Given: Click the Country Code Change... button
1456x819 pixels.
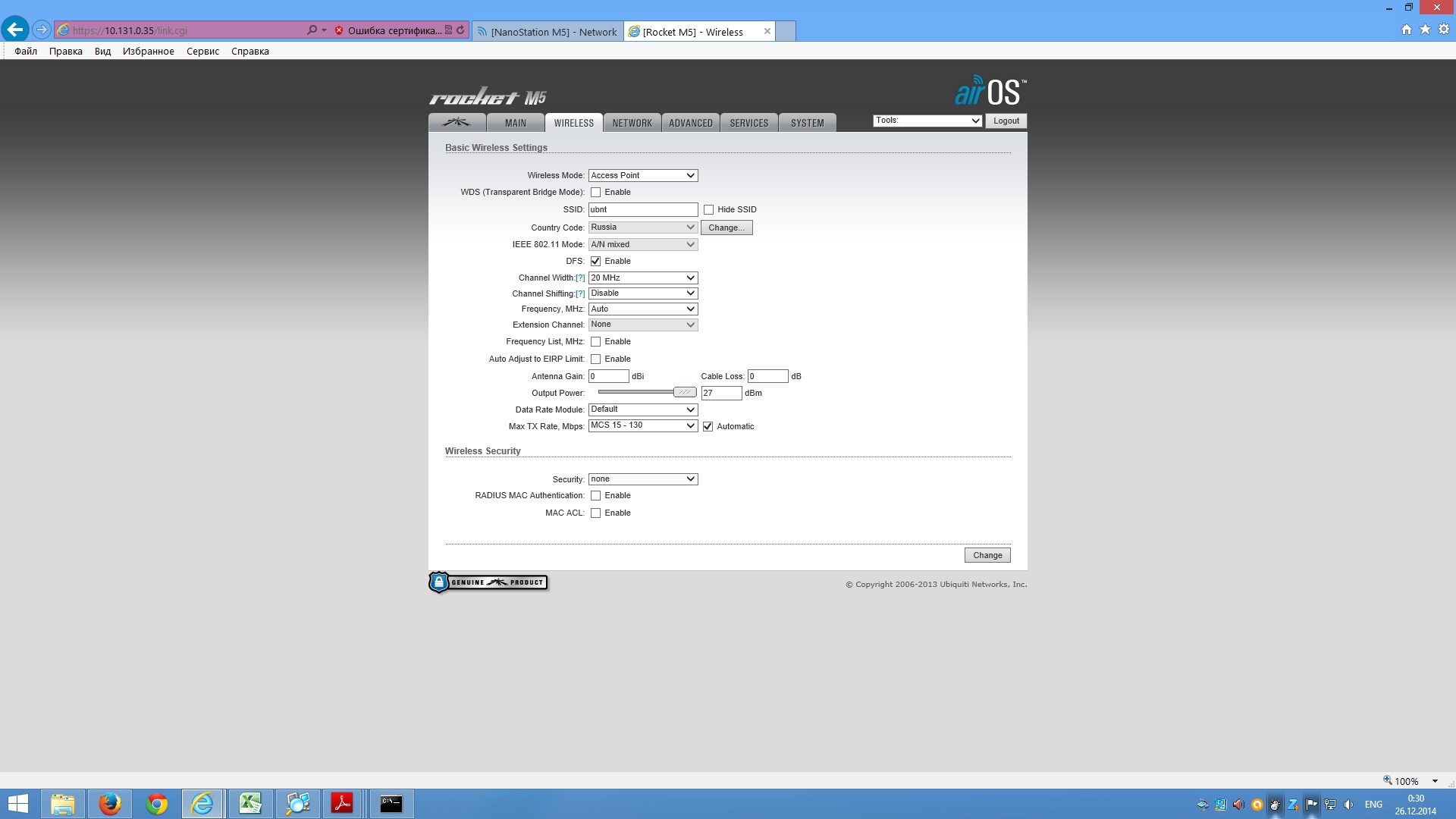Looking at the screenshot, I should point(726,227).
